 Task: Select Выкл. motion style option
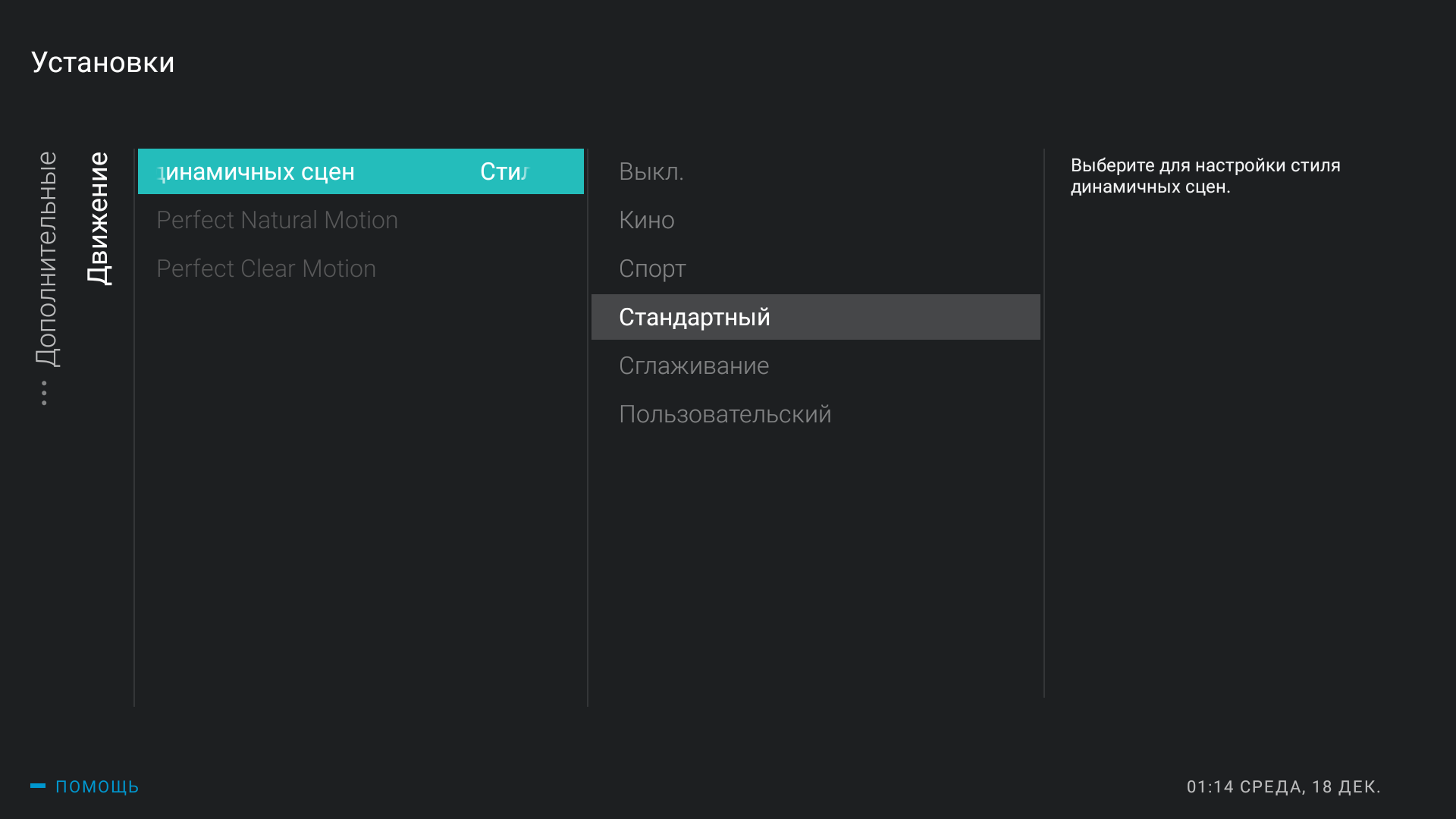pos(651,171)
